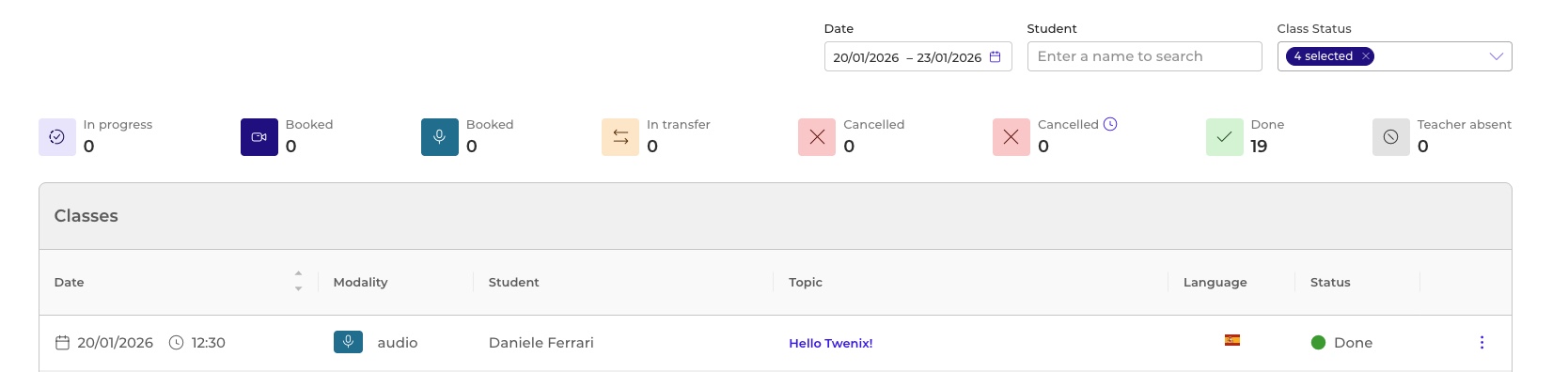Expand the Class Status dropdown arrow
The image size is (1568, 372).
1497,56
